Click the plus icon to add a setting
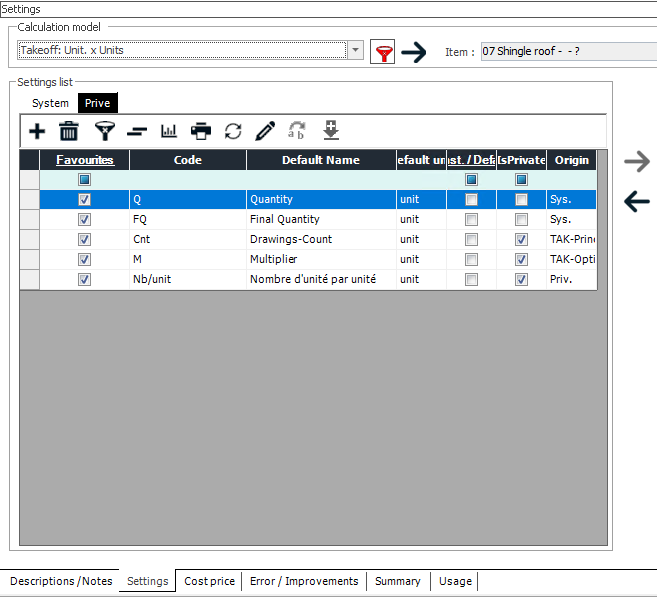Screen dimensions: 657x597 point(37,131)
